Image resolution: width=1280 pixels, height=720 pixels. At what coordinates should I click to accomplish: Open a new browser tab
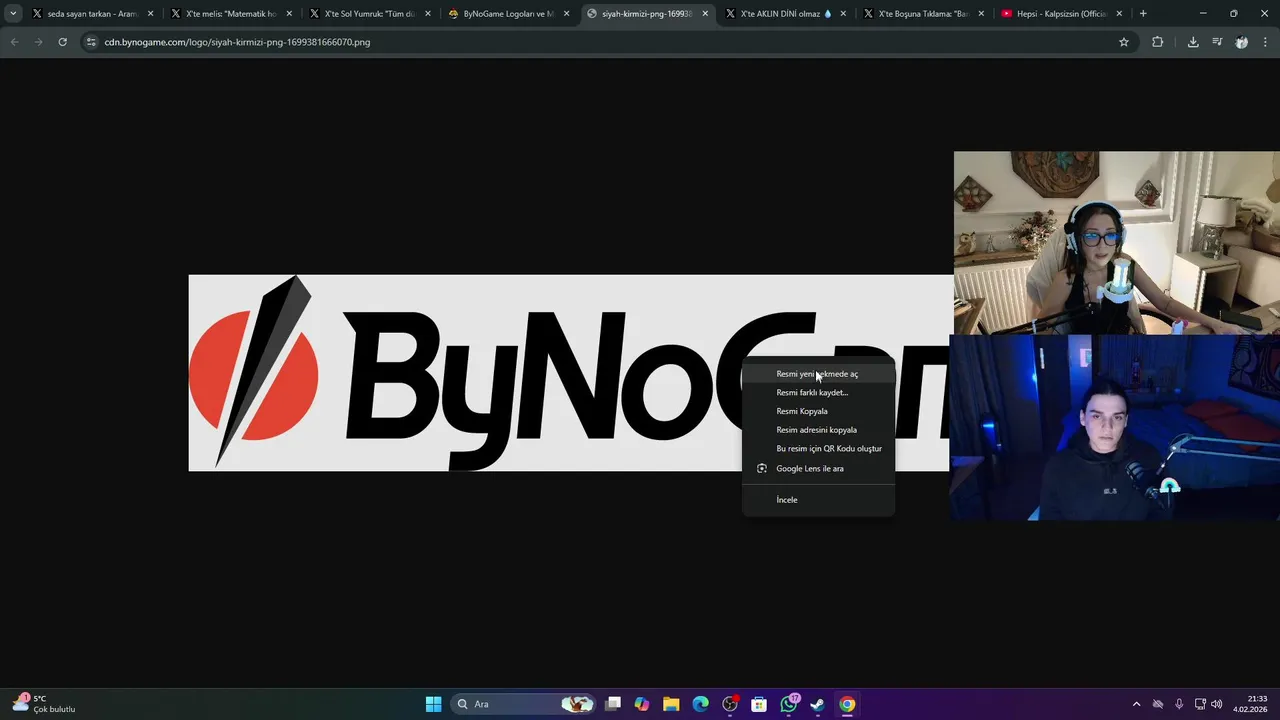(1143, 14)
